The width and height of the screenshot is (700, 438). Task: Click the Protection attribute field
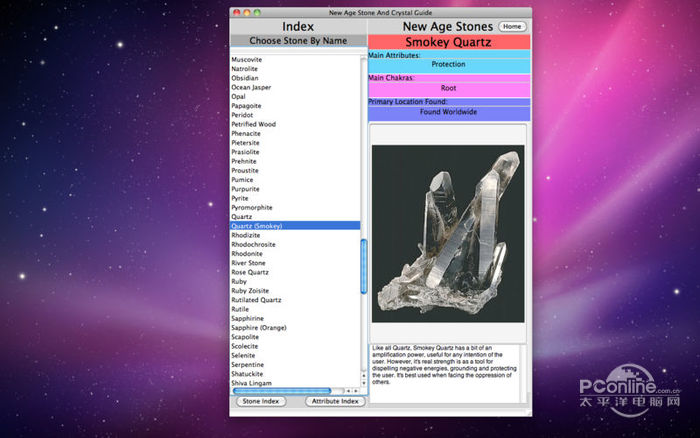pos(448,64)
